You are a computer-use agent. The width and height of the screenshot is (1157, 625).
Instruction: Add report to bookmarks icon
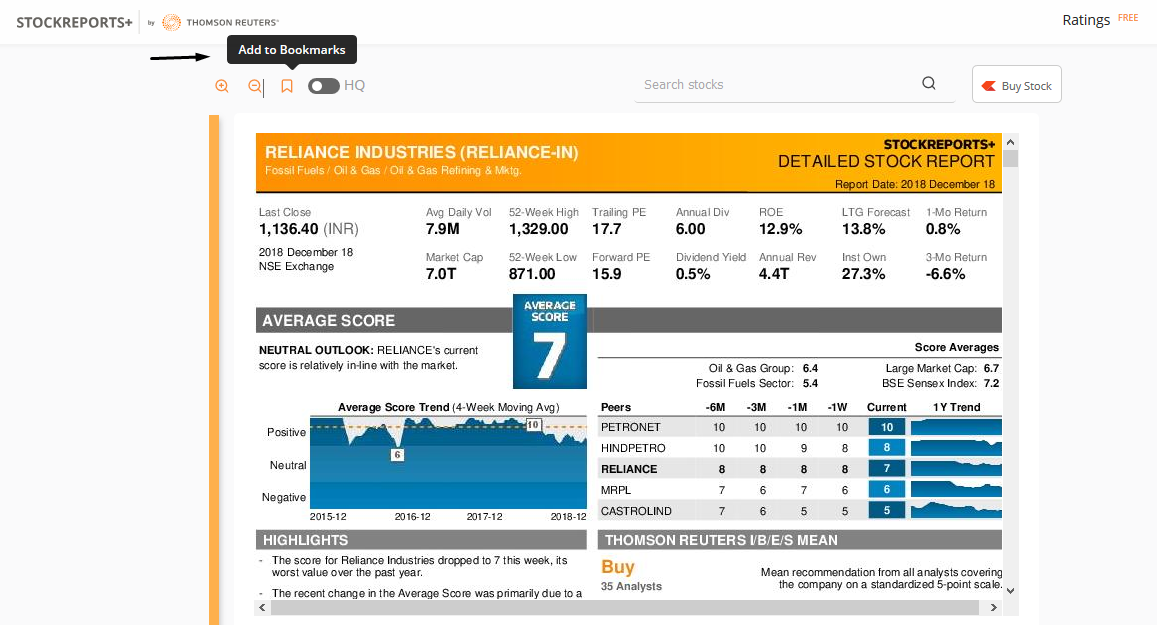click(x=287, y=86)
